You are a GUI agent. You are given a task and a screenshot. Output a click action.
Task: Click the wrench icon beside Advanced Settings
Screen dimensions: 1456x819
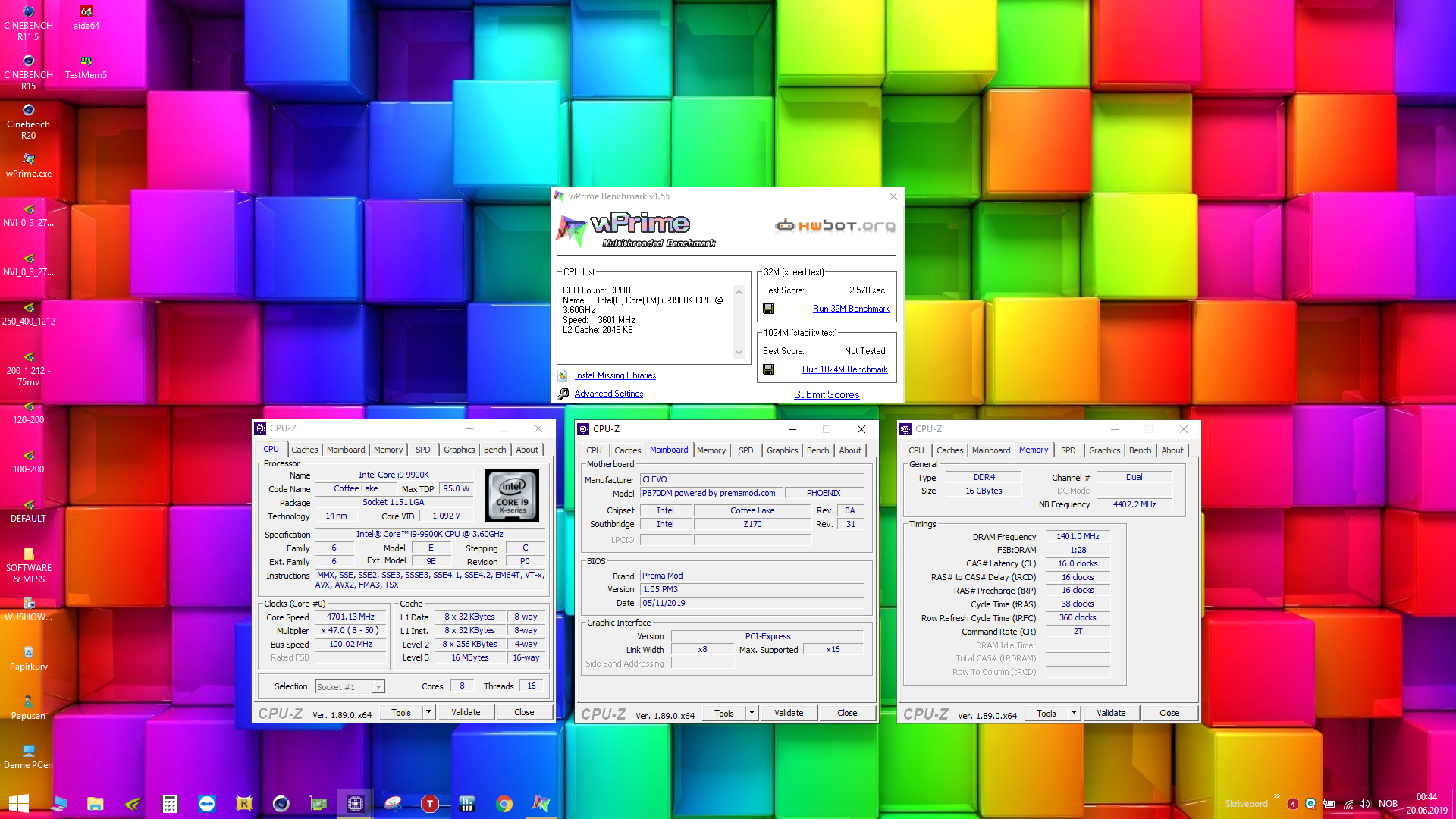(x=563, y=394)
